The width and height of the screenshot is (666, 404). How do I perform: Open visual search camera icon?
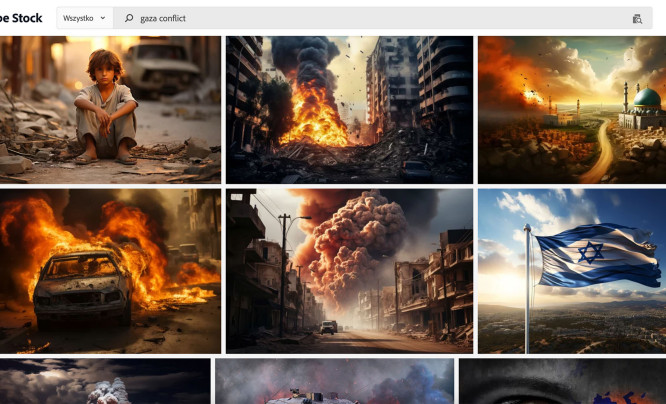click(x=637, y=19)
